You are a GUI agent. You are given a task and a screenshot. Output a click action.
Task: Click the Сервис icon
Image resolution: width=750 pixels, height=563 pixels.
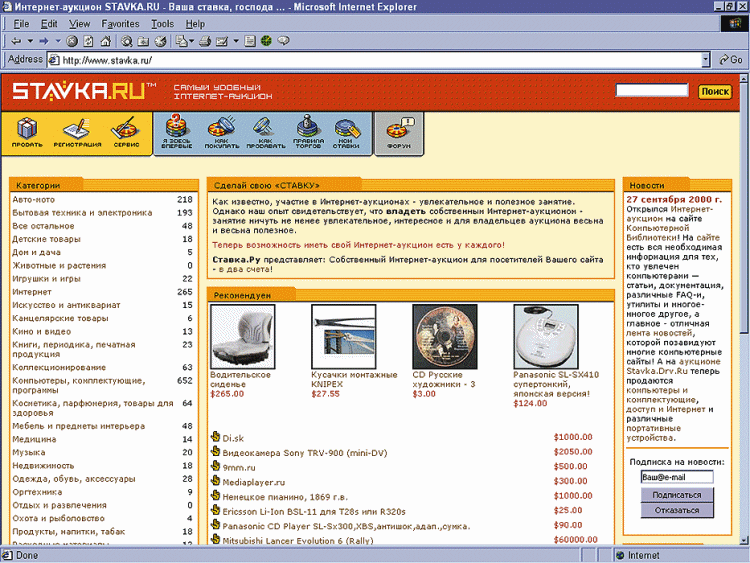[125, 128]
